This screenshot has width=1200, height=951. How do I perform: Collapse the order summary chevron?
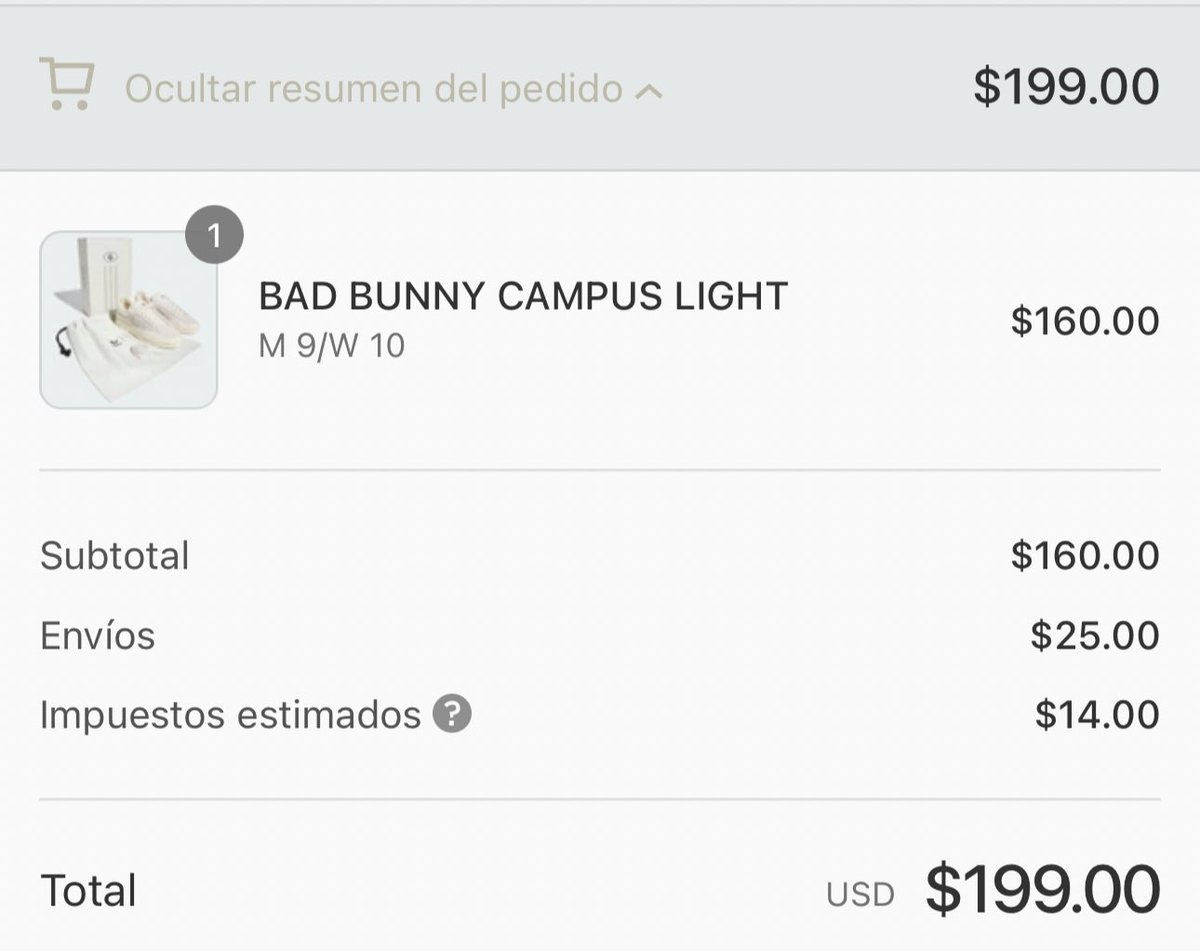pyautogui.click(x=648, y=92)
